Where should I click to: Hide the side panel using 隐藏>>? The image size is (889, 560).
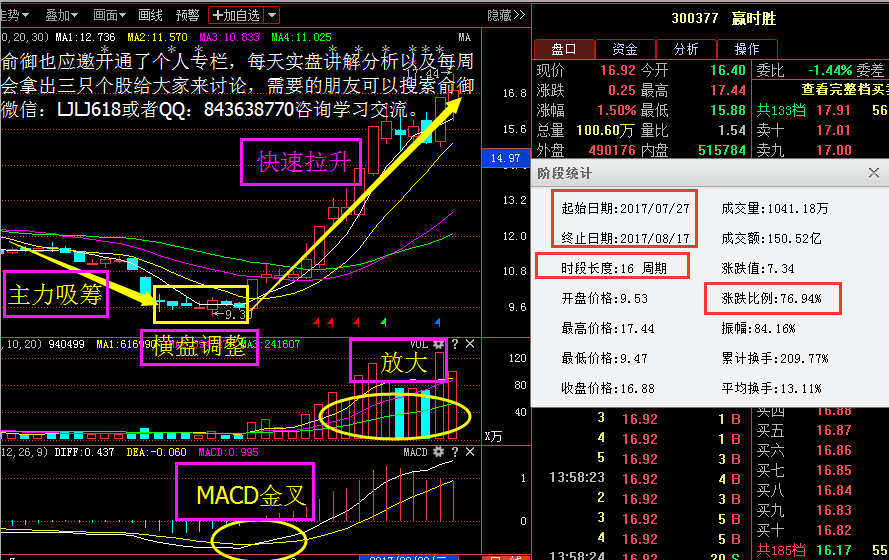tap(505, 15)
